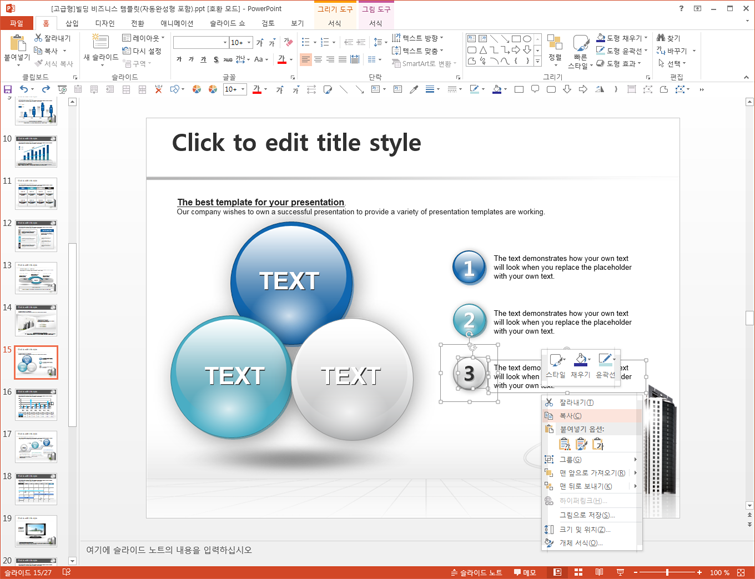This screenshot has width=755, height=579.
Task: Click the 100 % zoom level
Action: tap(719, 572)
